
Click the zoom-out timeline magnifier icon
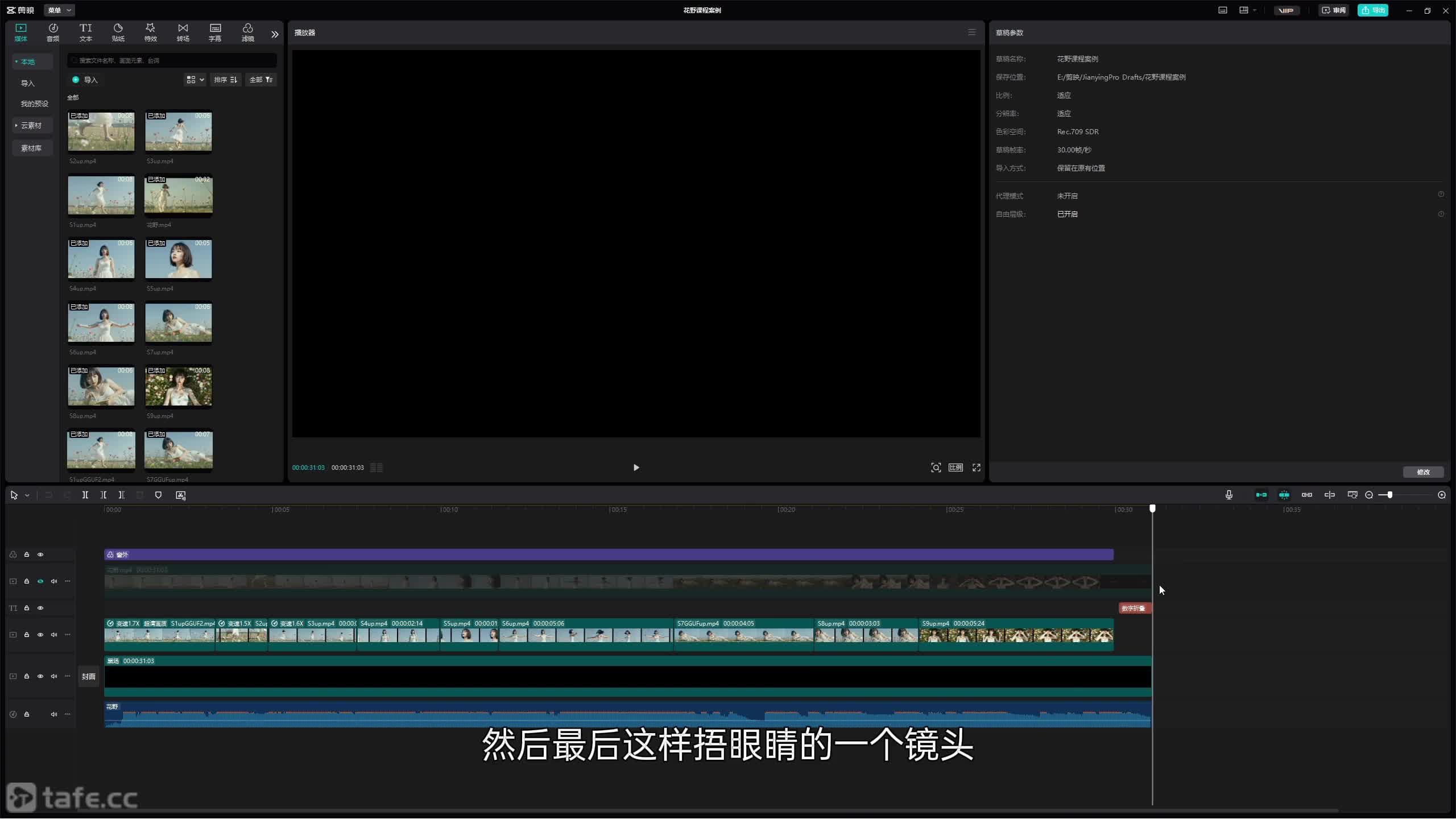point(1369,495)
